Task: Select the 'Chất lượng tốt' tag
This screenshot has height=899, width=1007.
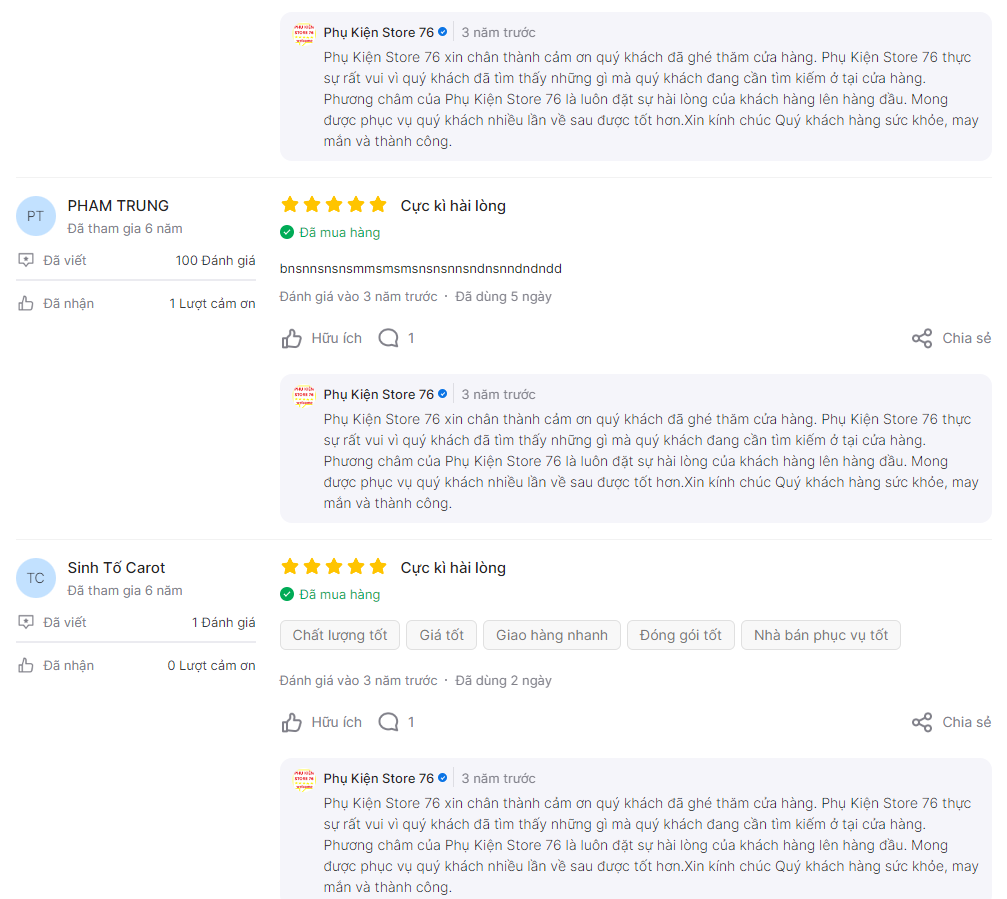Action: pos(340,635)
